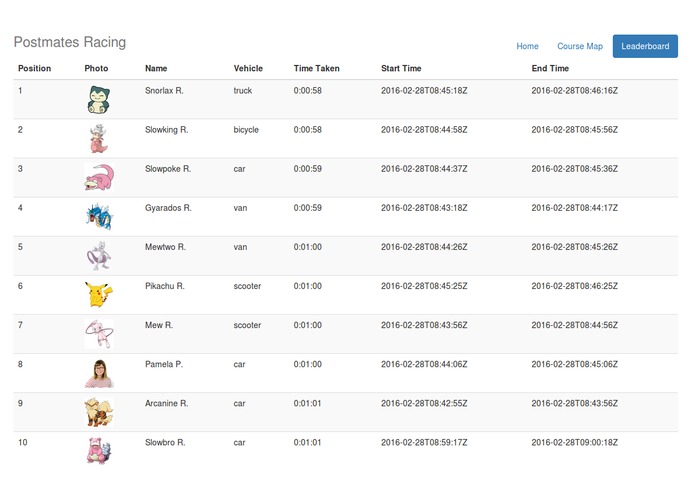Select the name Arcanine R.
695x494 pixels.
point(167,403)
